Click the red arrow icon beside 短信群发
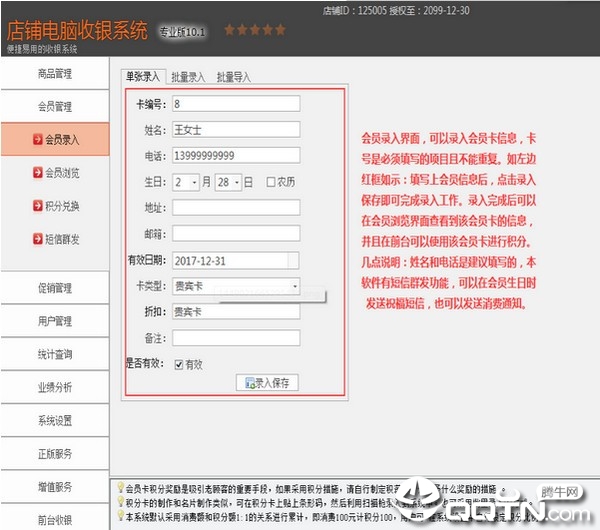 [x=38, y=239]
